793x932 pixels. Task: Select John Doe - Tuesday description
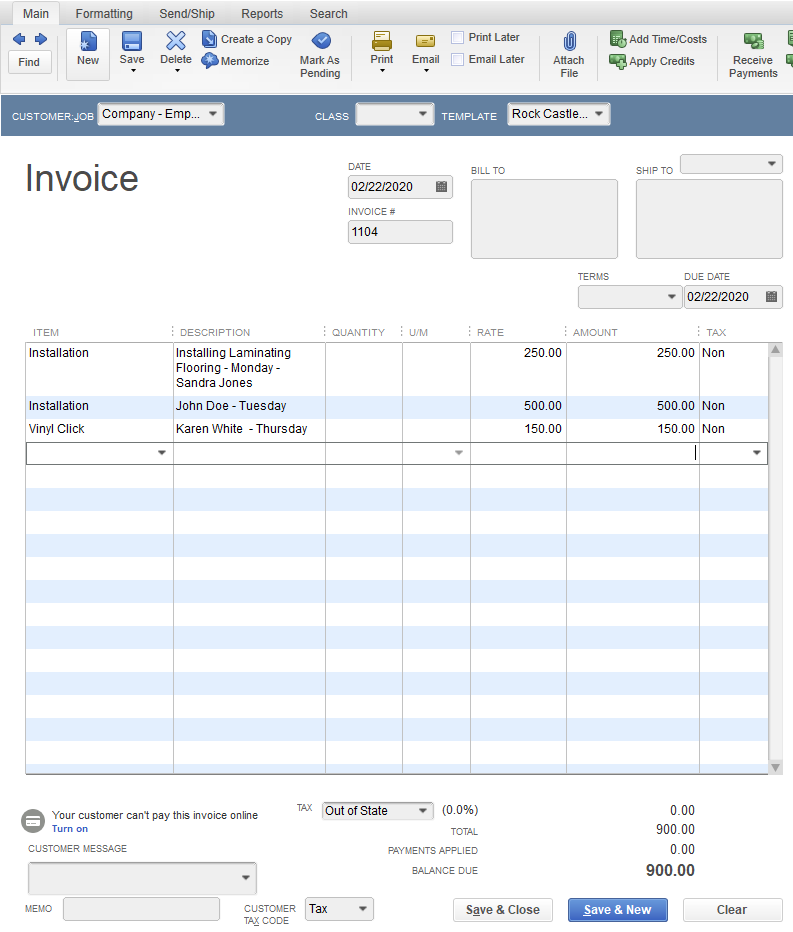click(x=249, y=406)
